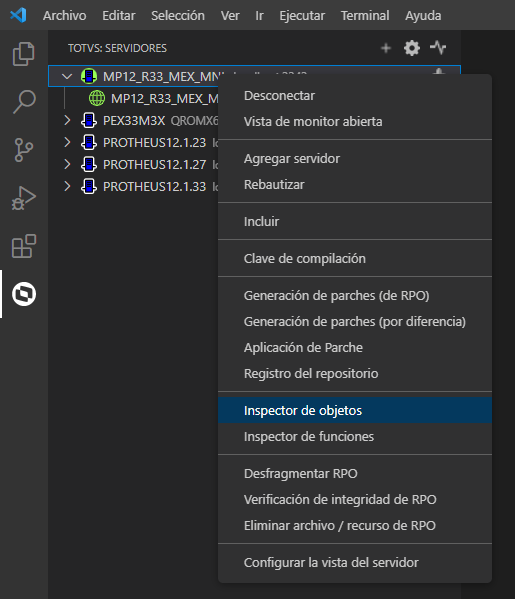Image resolution: width=515 pixels, height=599 pixels.
Task: Choose Agregar servidor in context menu
Action: 355,159
